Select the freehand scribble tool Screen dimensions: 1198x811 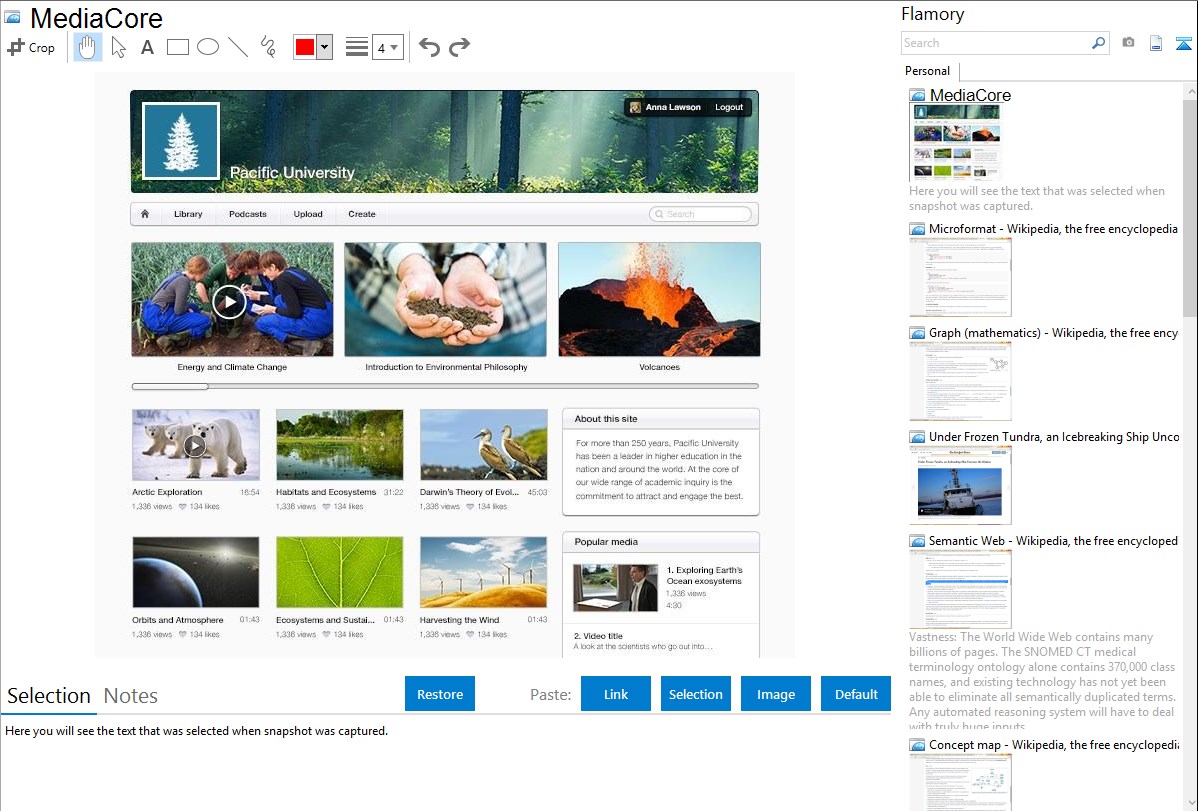(x=268, y=47)
